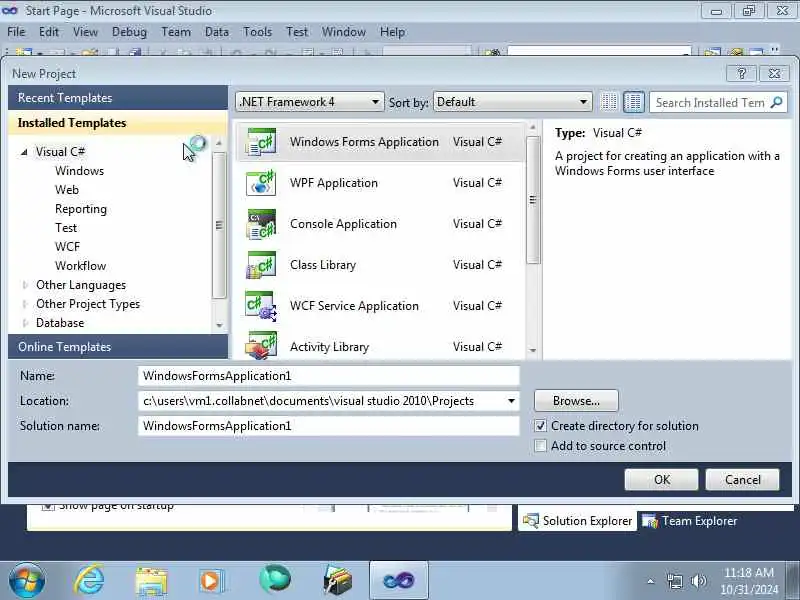
Task: Select the WCF Service Application template icon
Action: click(x=261, y=306)
